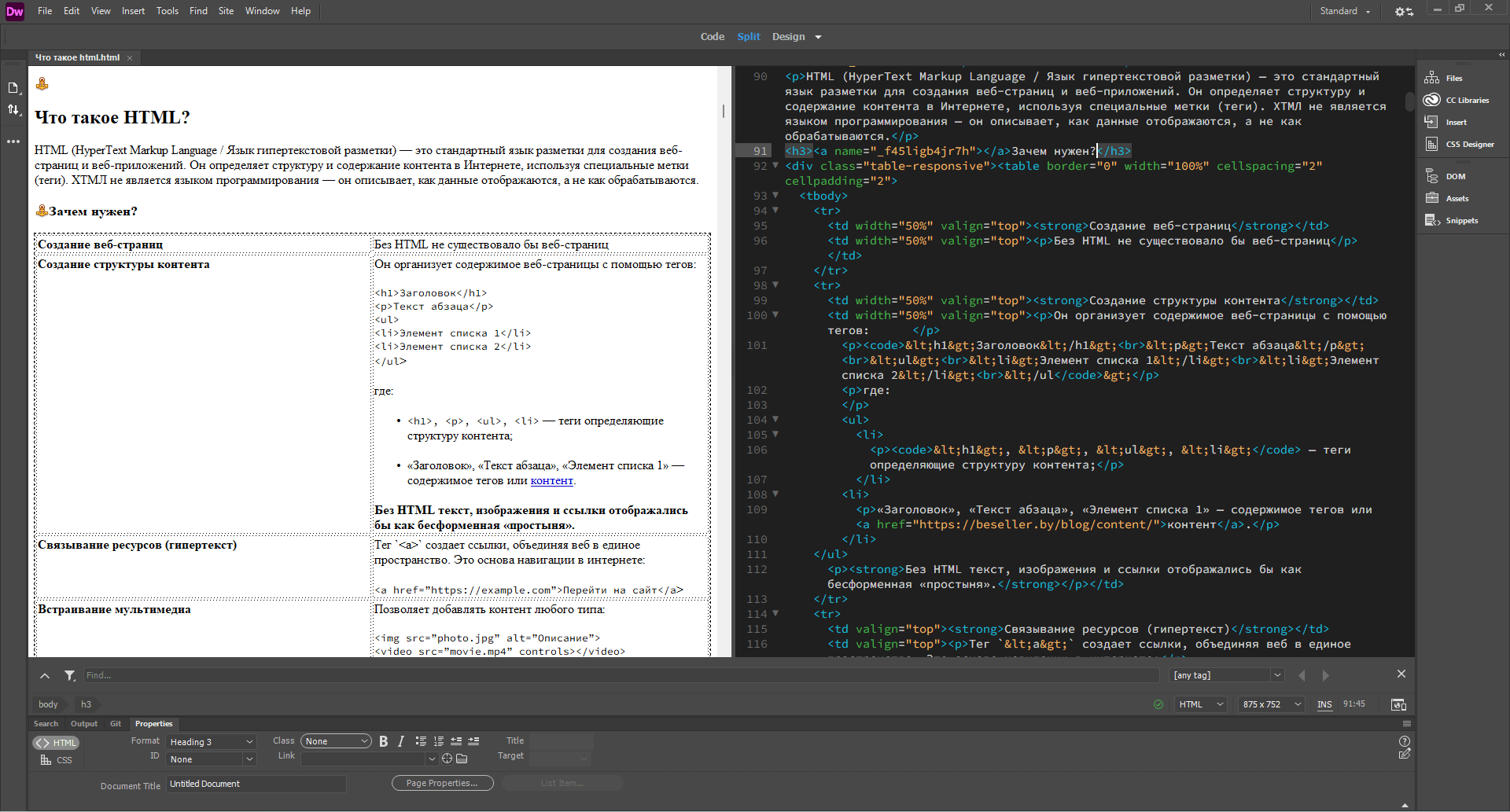Switch to Code view
Image resolution: width=1510 pixels, height=812 pixels.
(x=713, y=37)
